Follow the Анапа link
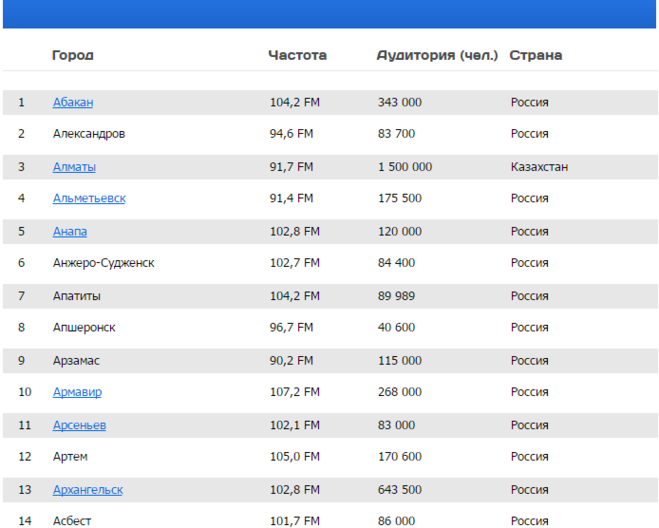 (70, 231)
